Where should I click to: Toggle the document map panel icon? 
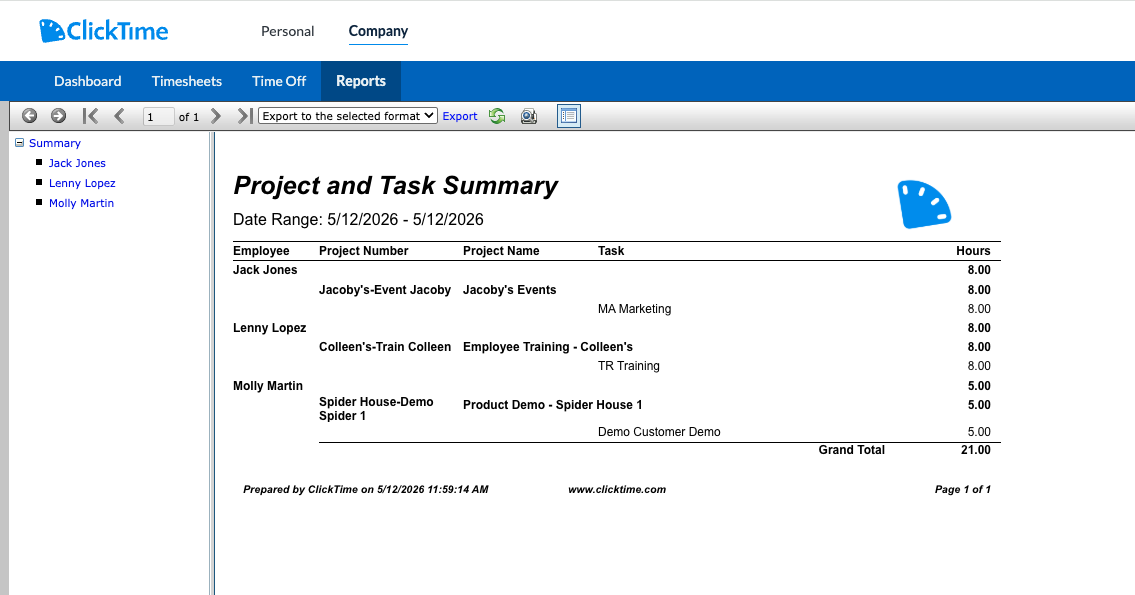[x=569, y=116]
